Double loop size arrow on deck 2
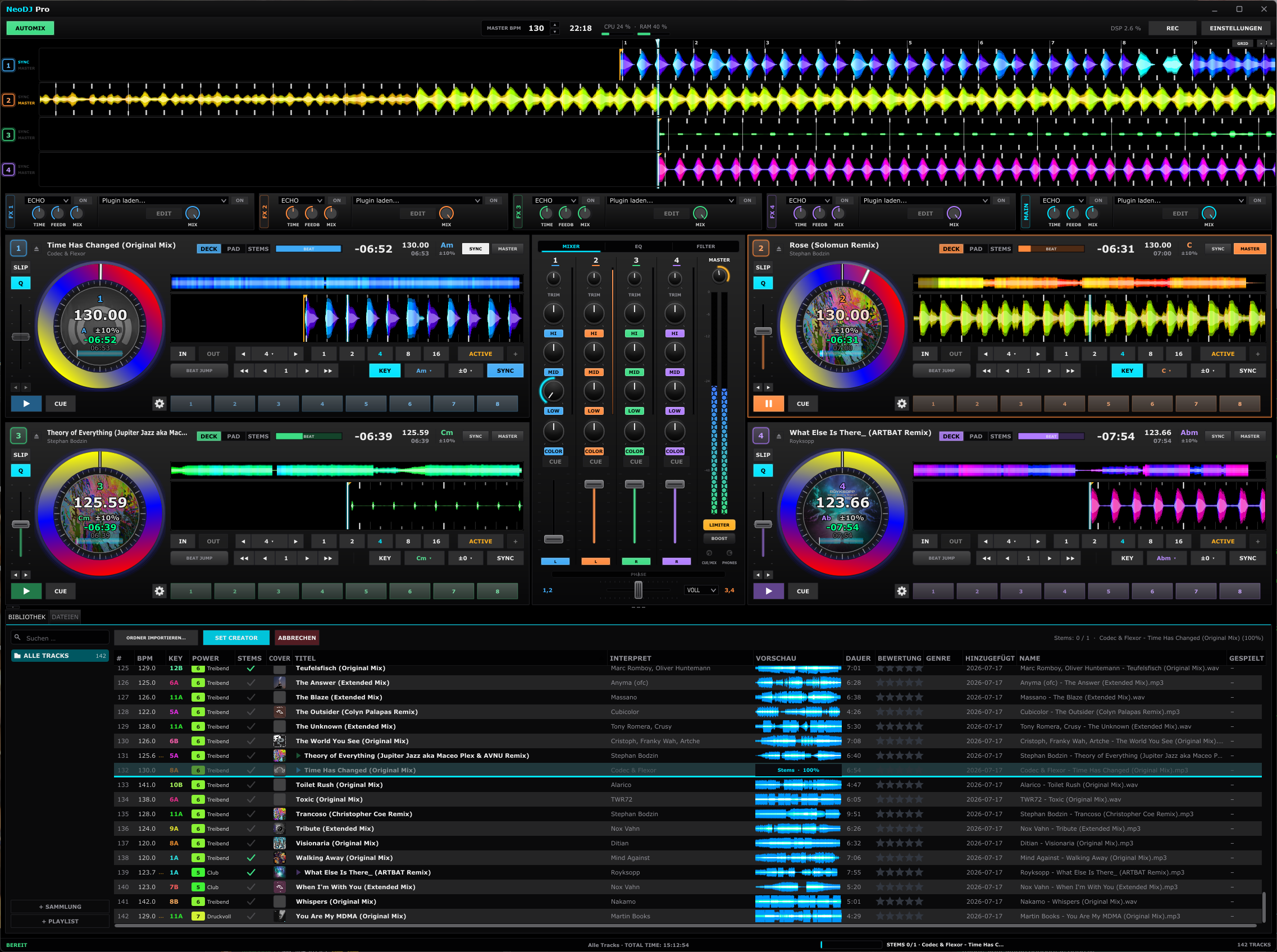 [1038, 354]
